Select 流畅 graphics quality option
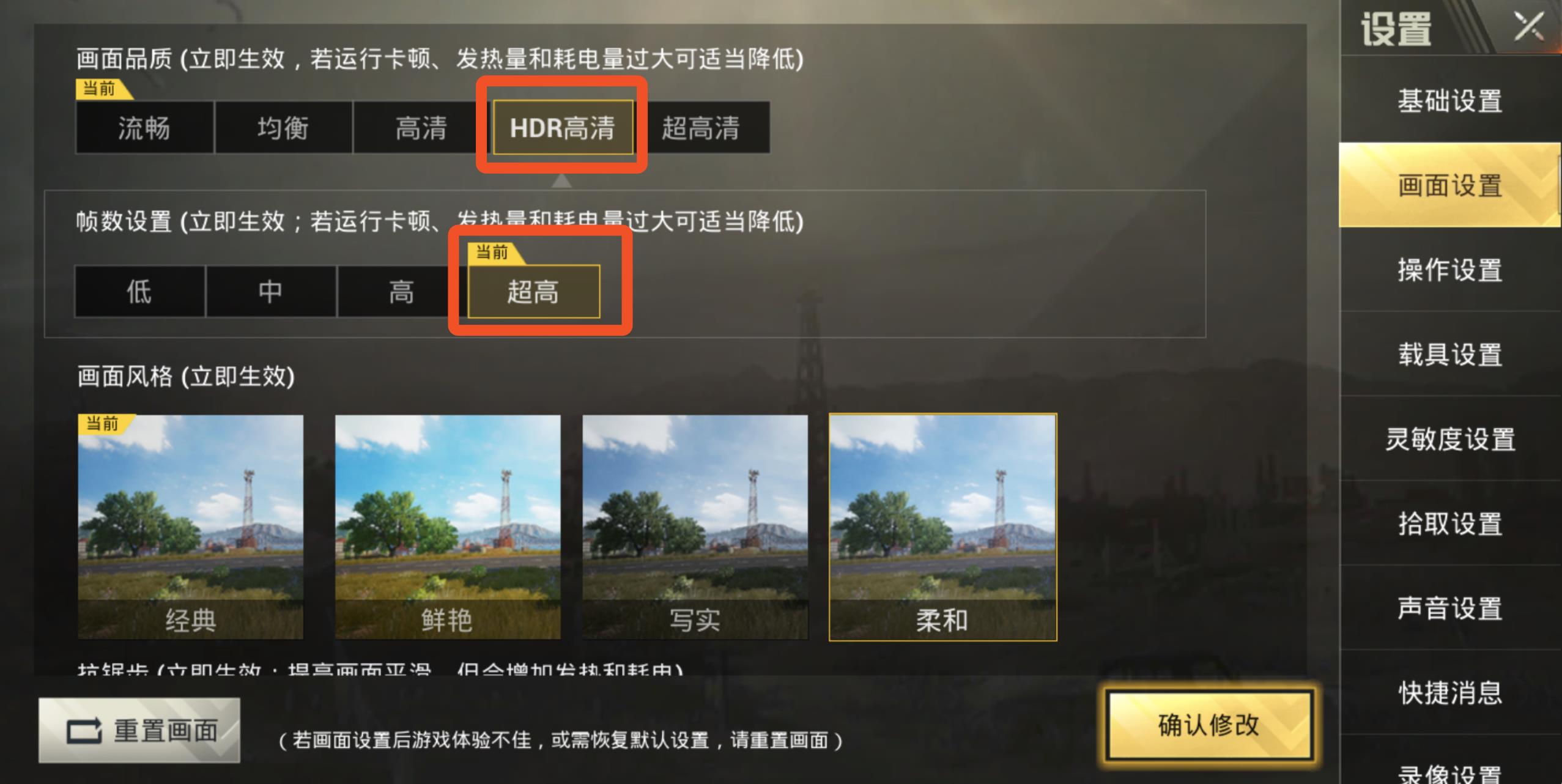1562x784 pixels. click(x=144, y=128)
